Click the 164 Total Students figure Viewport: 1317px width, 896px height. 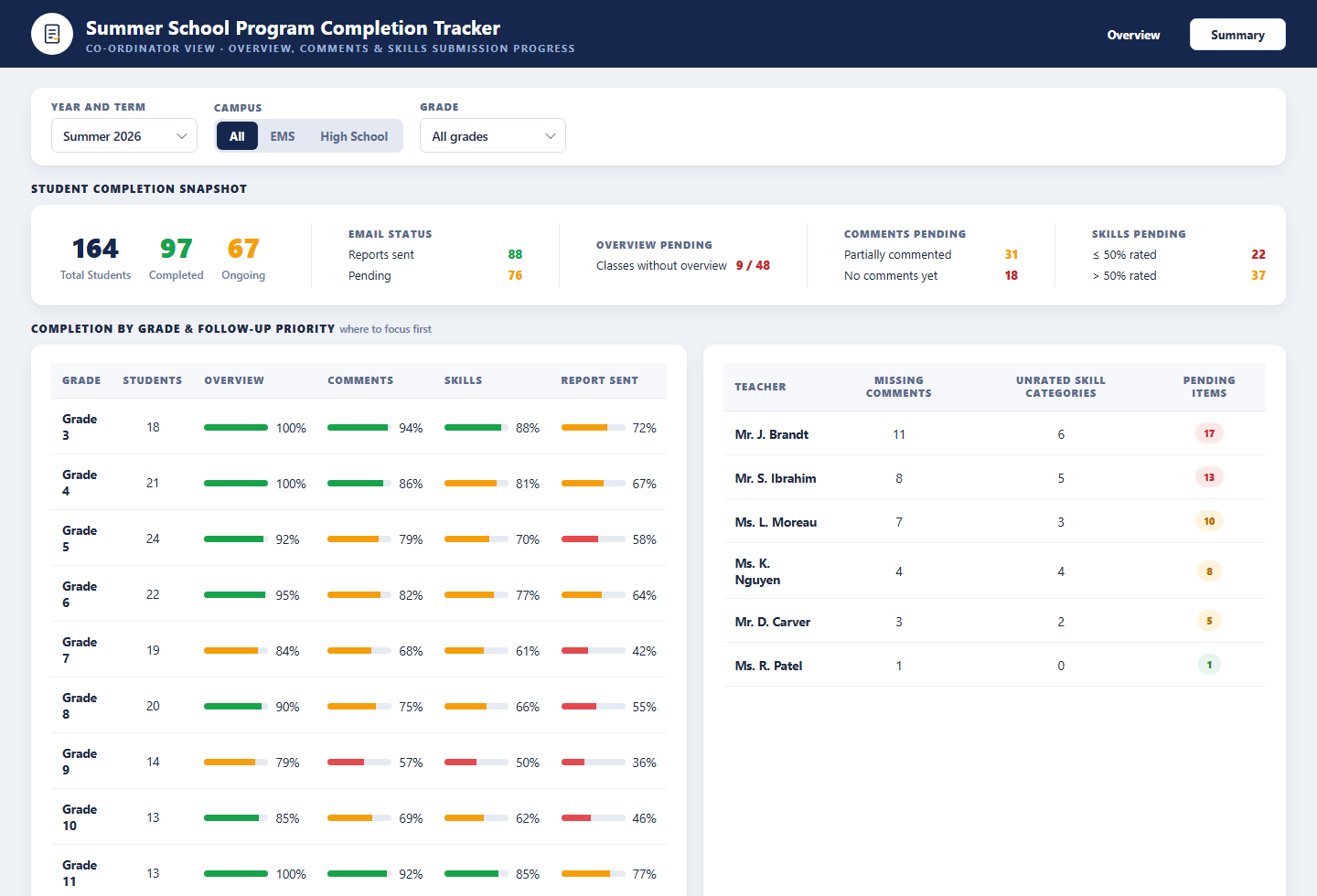[95, 249]
